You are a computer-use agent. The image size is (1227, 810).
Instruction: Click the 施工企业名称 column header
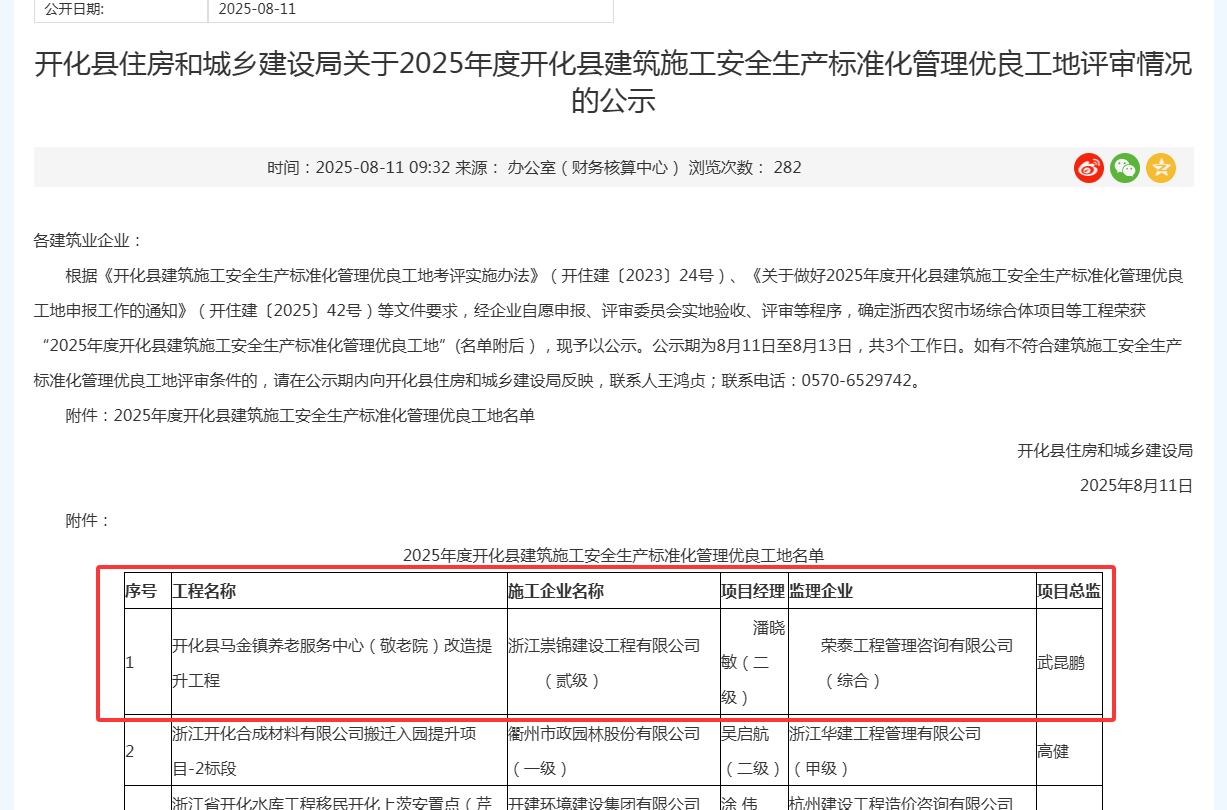pyautogui.click(x=556, y=591)
